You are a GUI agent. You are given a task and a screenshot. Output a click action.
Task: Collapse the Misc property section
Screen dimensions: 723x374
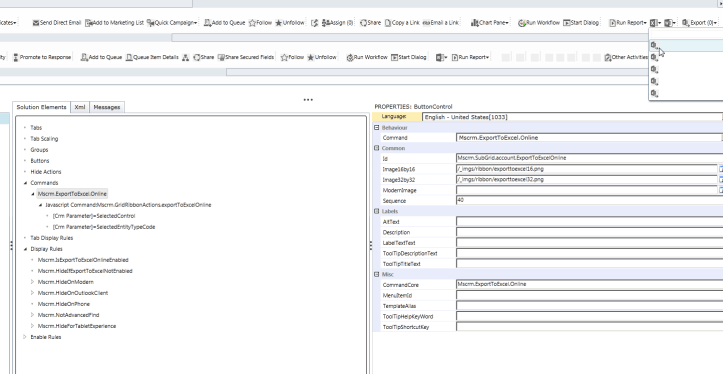tap(377, 274)
